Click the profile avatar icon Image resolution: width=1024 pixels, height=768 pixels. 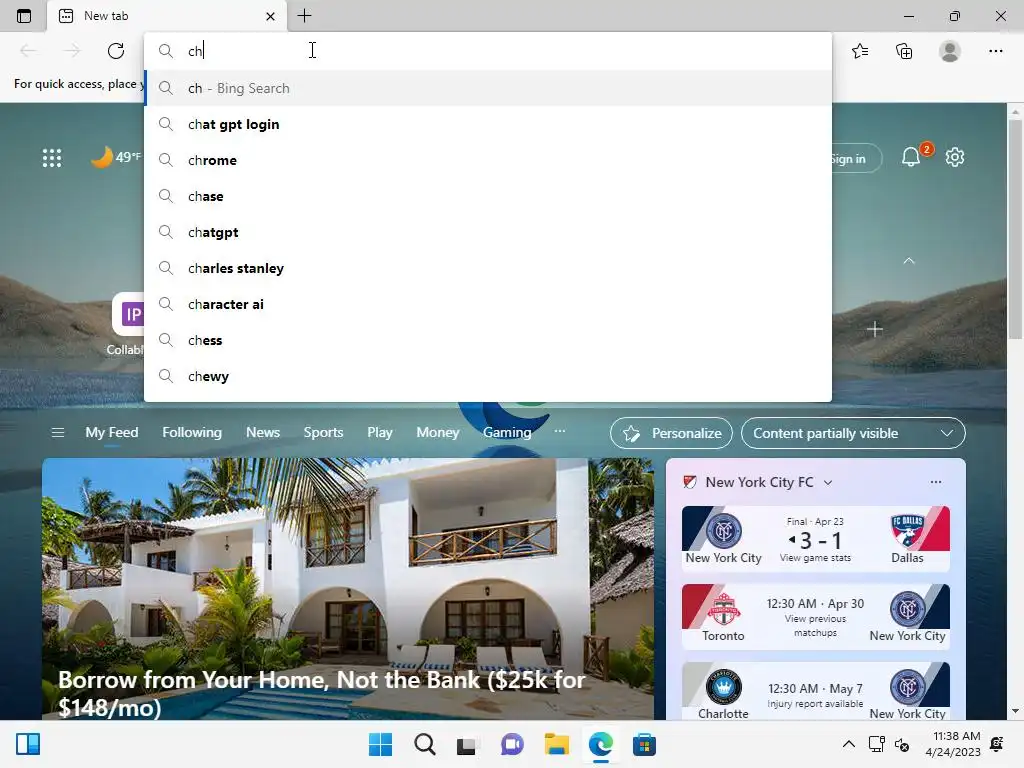tap(950, 51)
